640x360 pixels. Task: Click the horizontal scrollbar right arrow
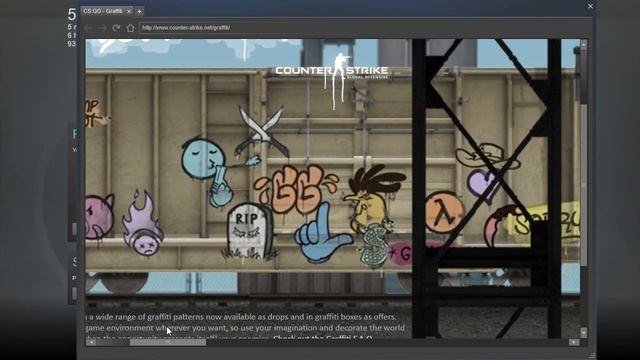574,342
